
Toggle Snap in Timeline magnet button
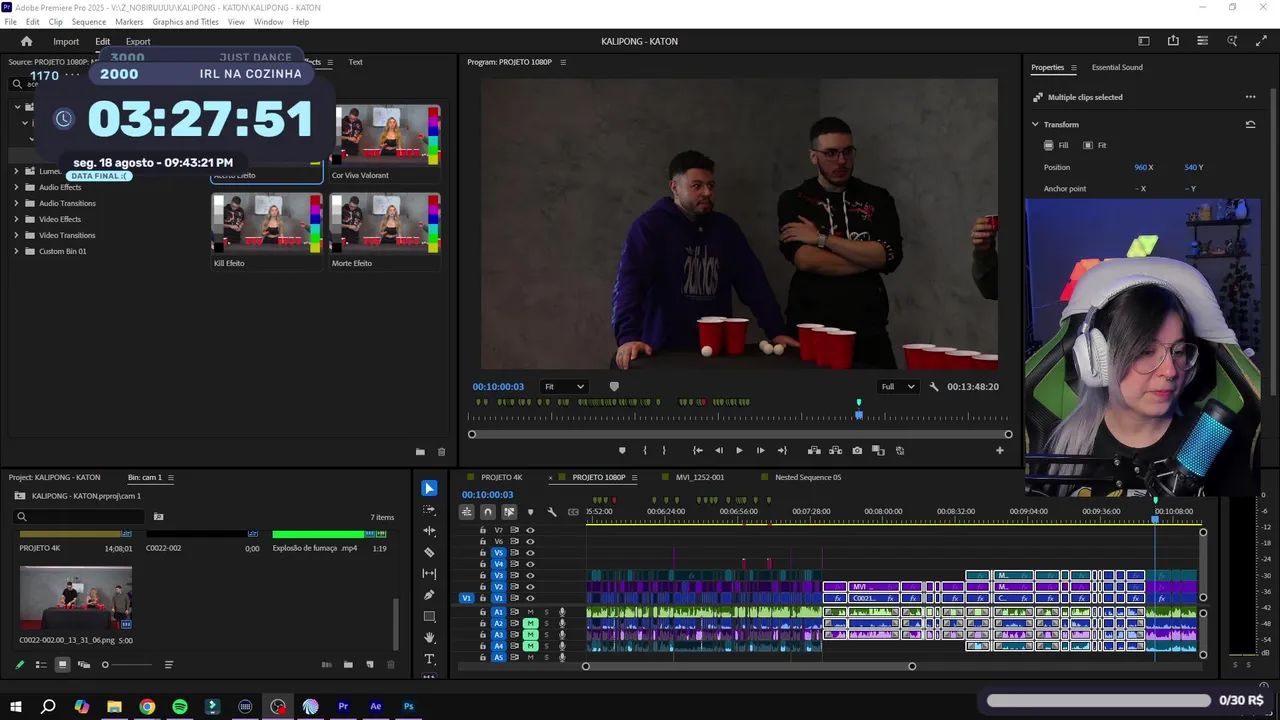(488, 512)
